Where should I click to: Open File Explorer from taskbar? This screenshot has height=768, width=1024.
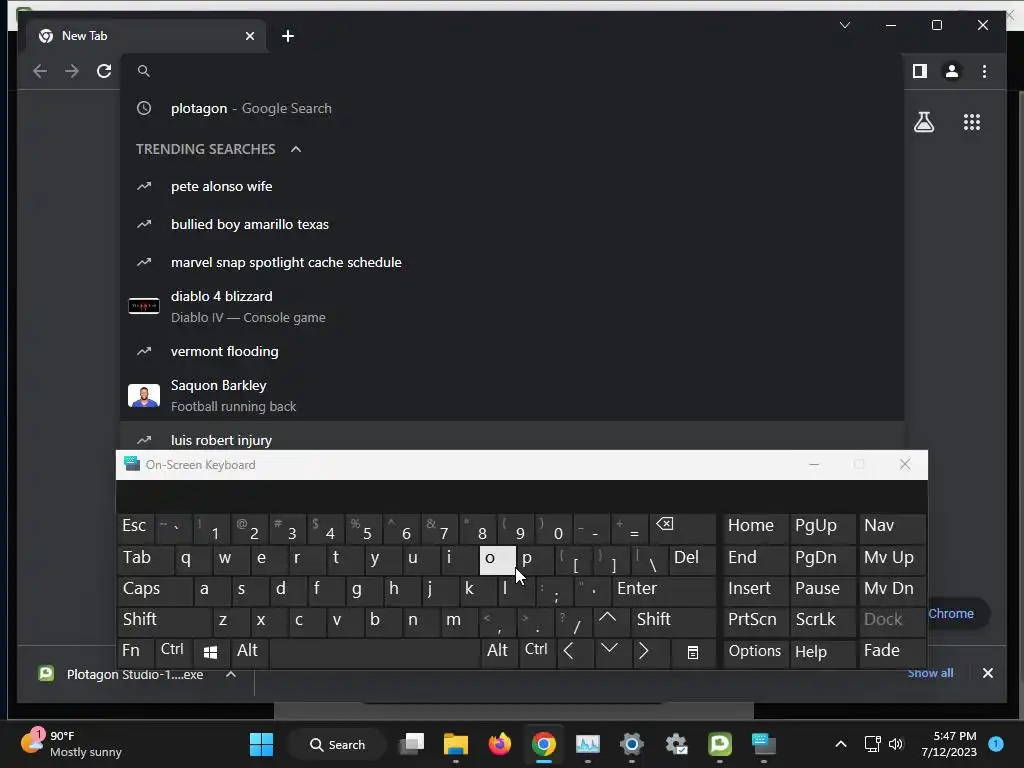[x=456, y=744]
